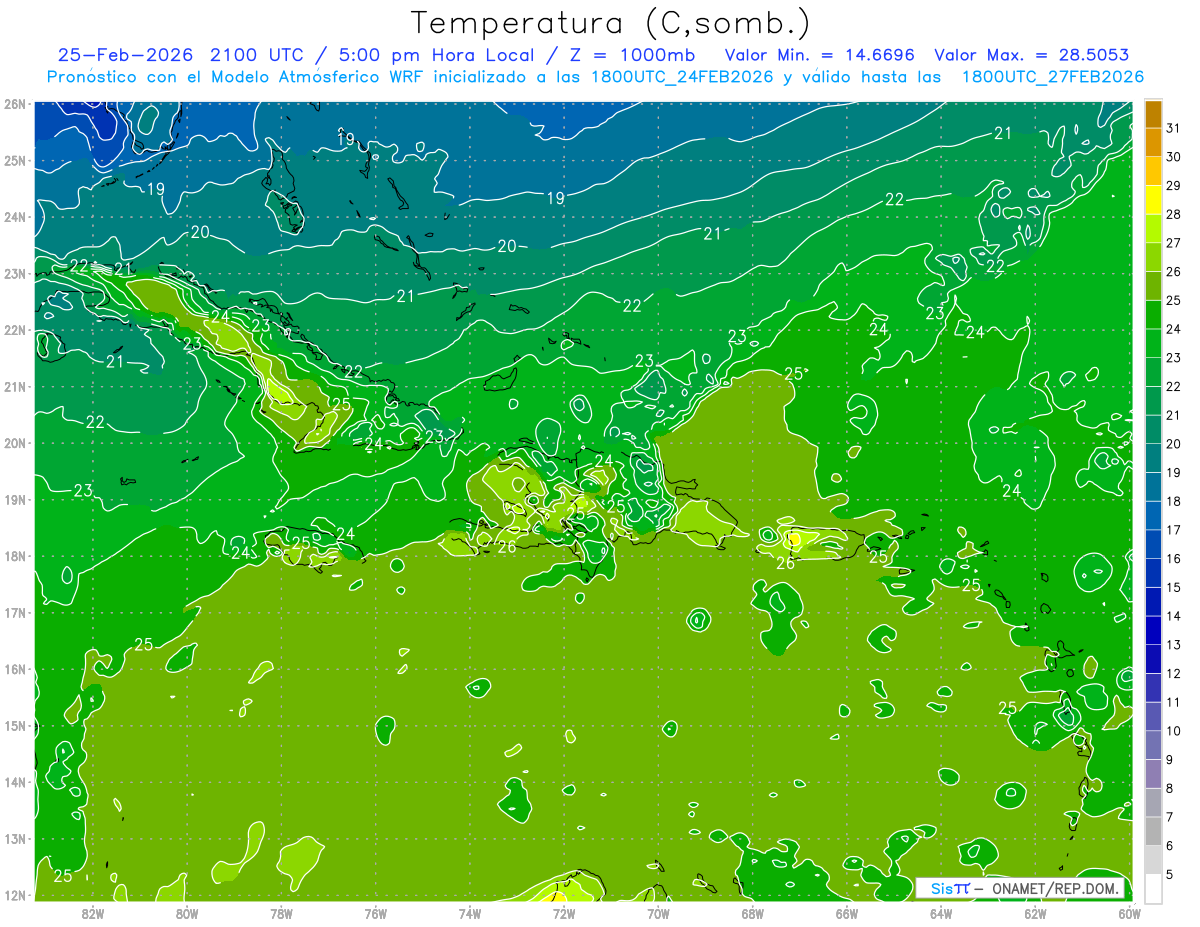Click the valid-until time "1800UTC_27FEB2026"
Image resolution: width=1200 pixels, height=927 pixels.
point(1052,77)
